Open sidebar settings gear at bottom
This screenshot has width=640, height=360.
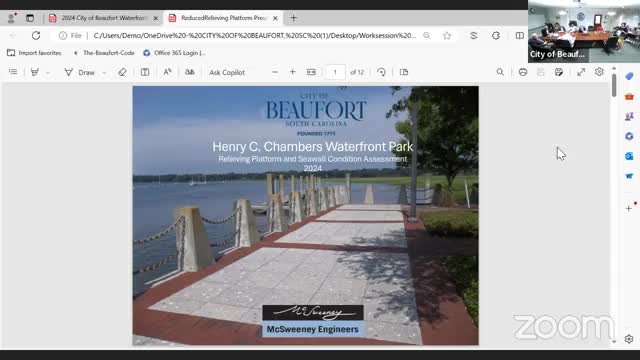click(629, 339)
